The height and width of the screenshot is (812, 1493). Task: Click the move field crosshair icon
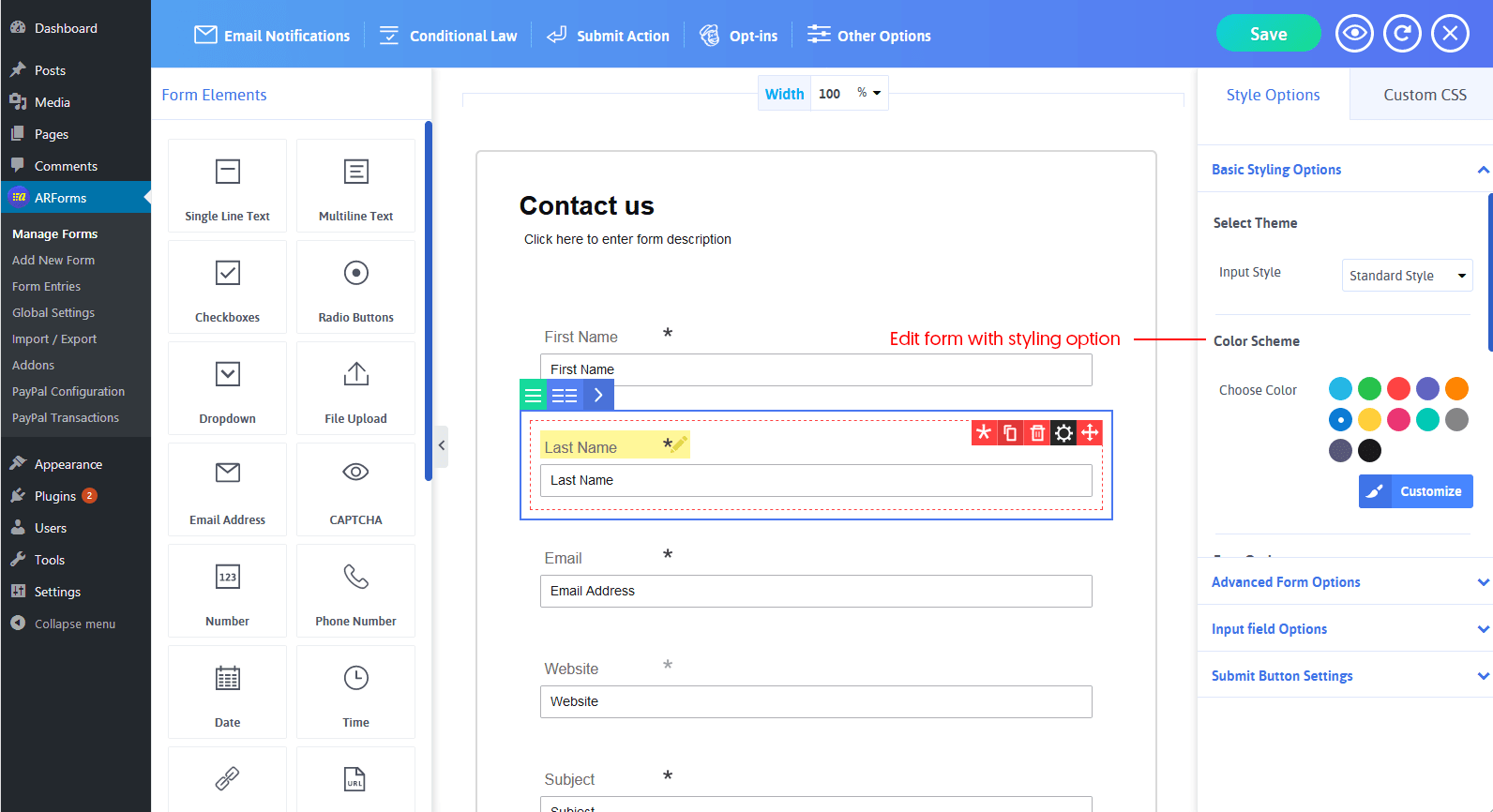coord(1090,432)
